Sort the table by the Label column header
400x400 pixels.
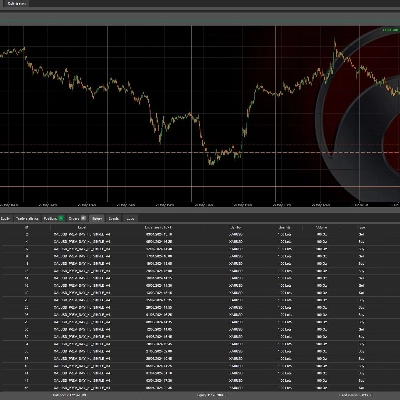pyautogui.click(x=82, y=227)
